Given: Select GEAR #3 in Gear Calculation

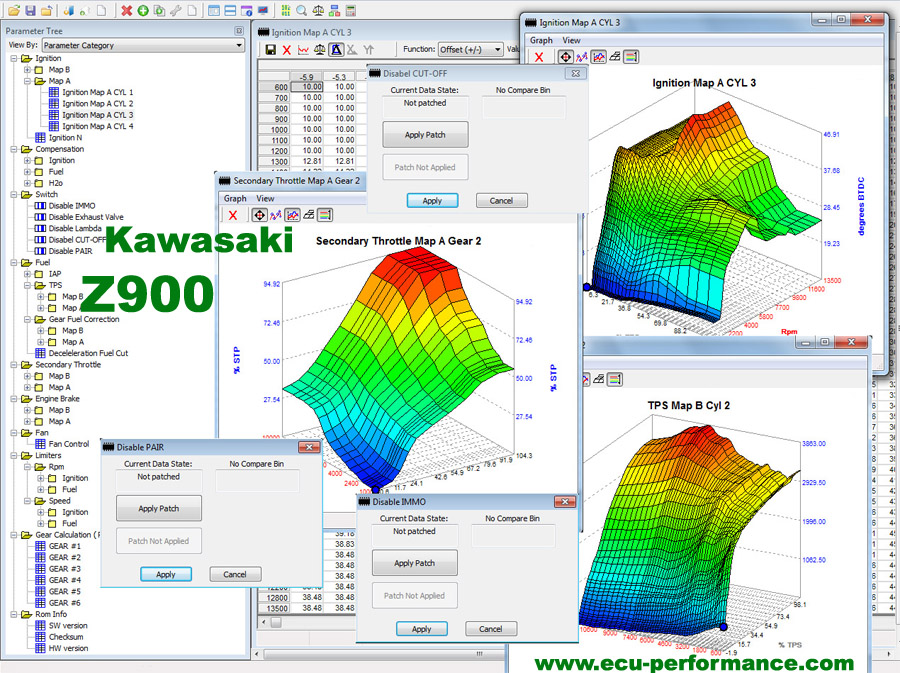Looking at the screenshot, I should (65, 569).
